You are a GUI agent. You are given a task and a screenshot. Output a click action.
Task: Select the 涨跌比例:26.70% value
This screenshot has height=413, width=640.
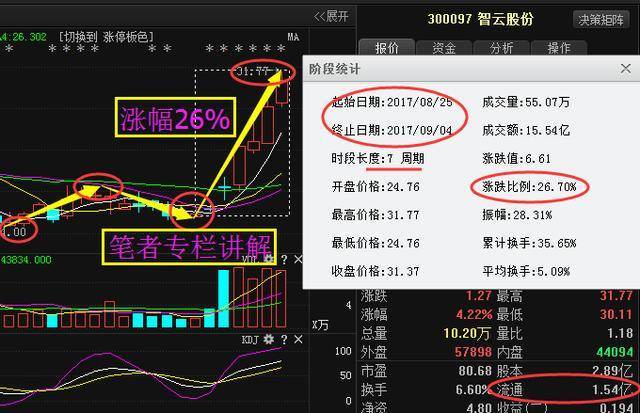point(529,187)
